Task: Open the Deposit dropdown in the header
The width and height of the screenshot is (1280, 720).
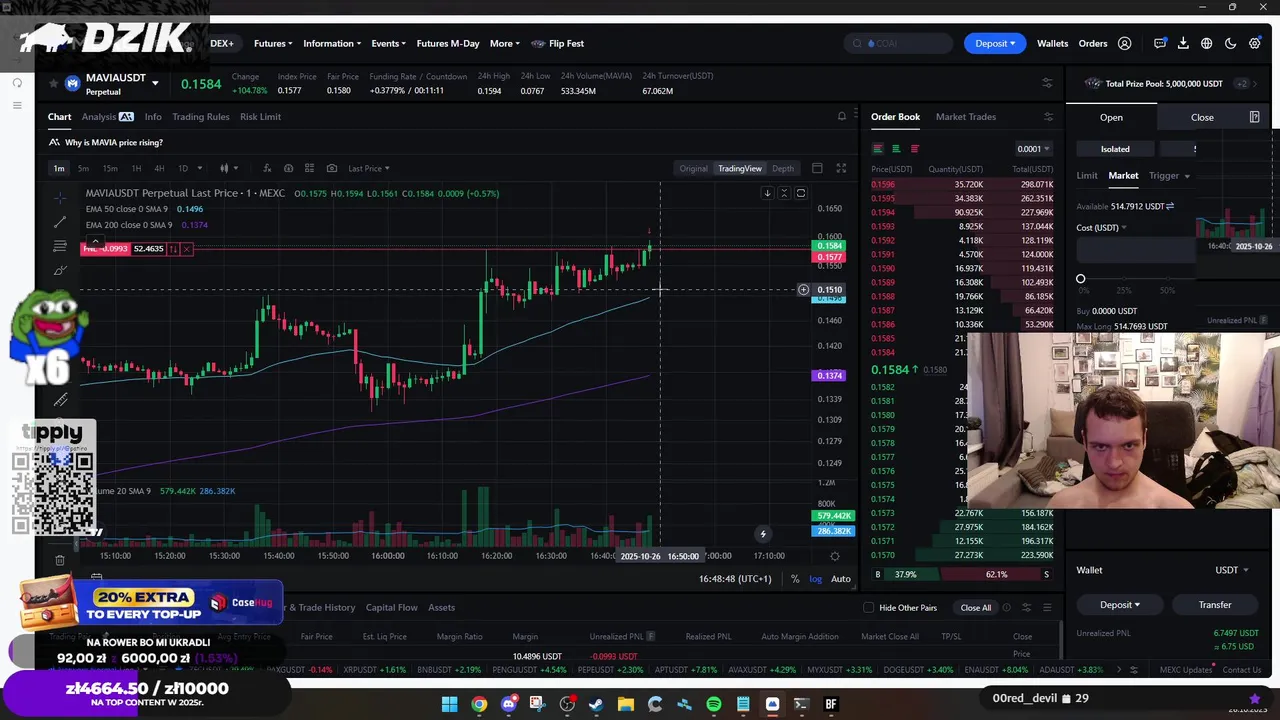Action: (995, 44)
